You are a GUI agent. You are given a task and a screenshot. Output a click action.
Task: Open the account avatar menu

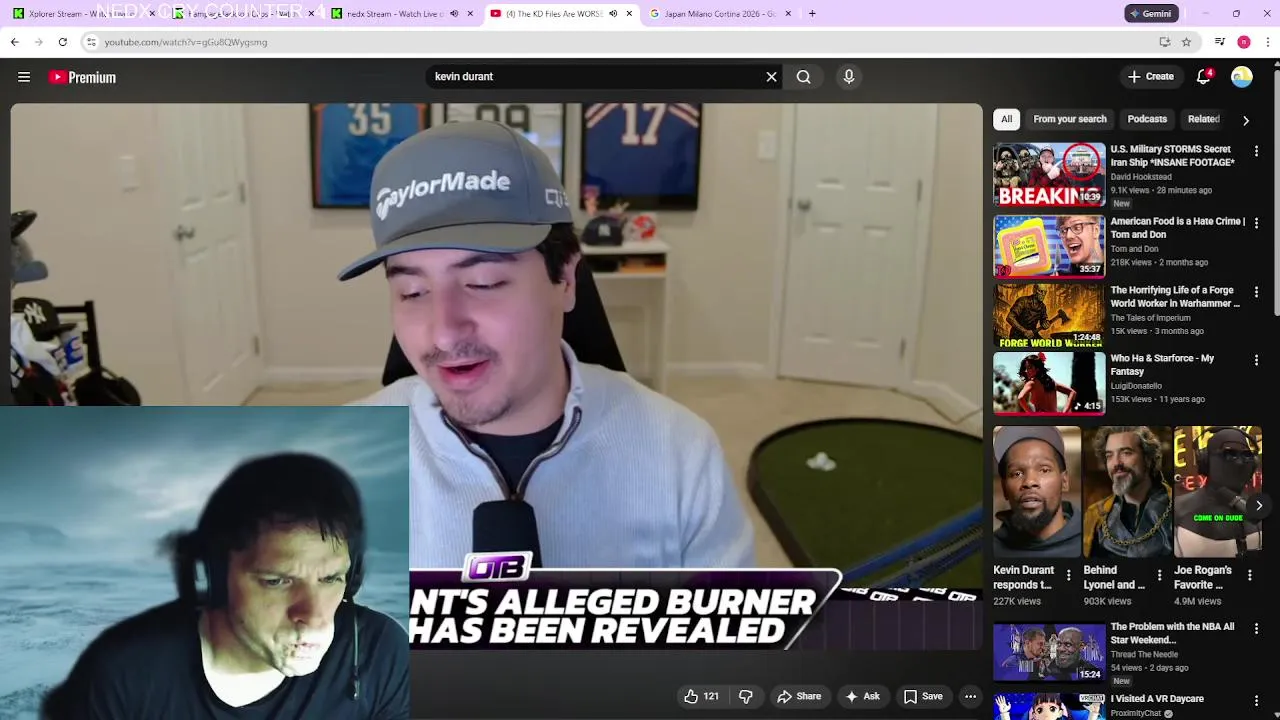click(x=1242, y=77)
